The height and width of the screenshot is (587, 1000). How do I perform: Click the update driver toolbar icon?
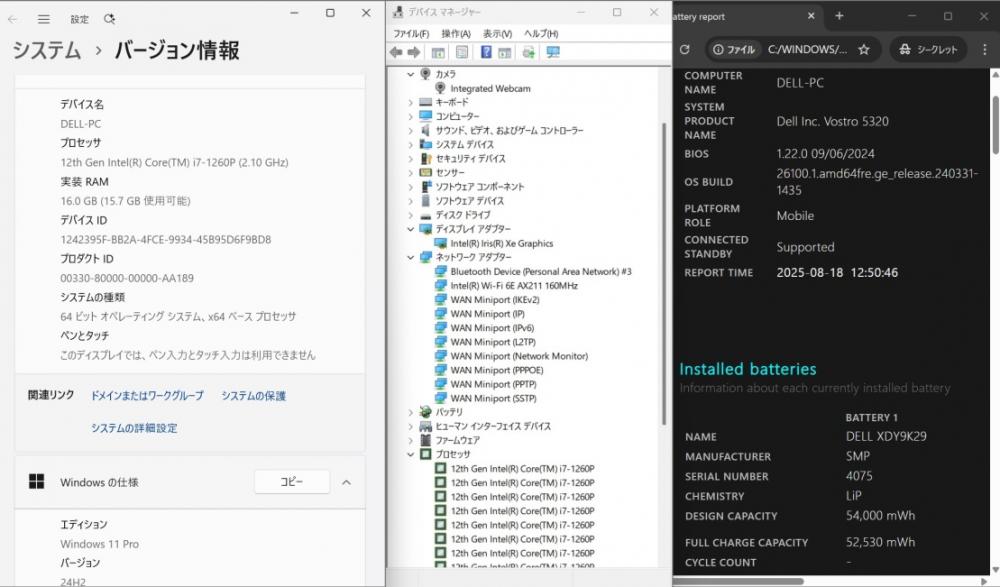[529, 52]
